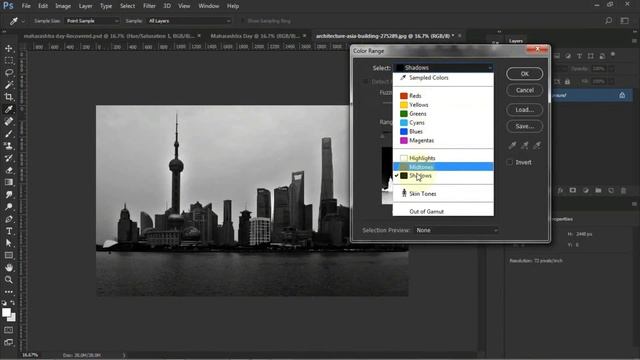The height and width of the screenshot is (360, 640).
Task: Select the Magic Wand tool
Action: [9, 85]
